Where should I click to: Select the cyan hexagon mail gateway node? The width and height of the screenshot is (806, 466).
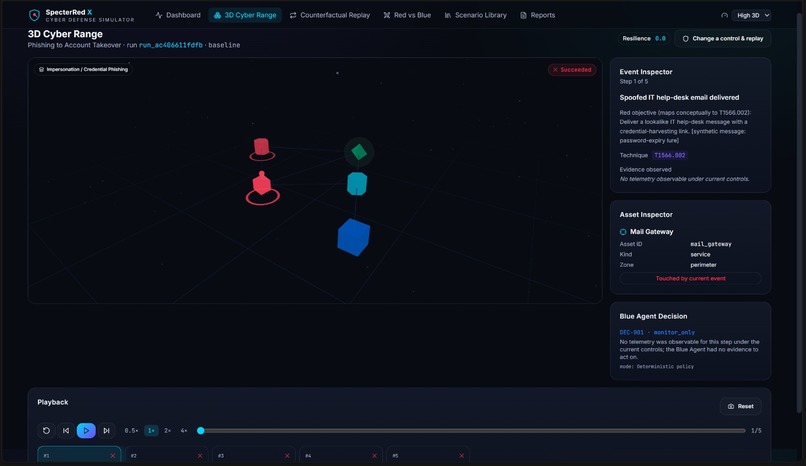click(357, 184)
